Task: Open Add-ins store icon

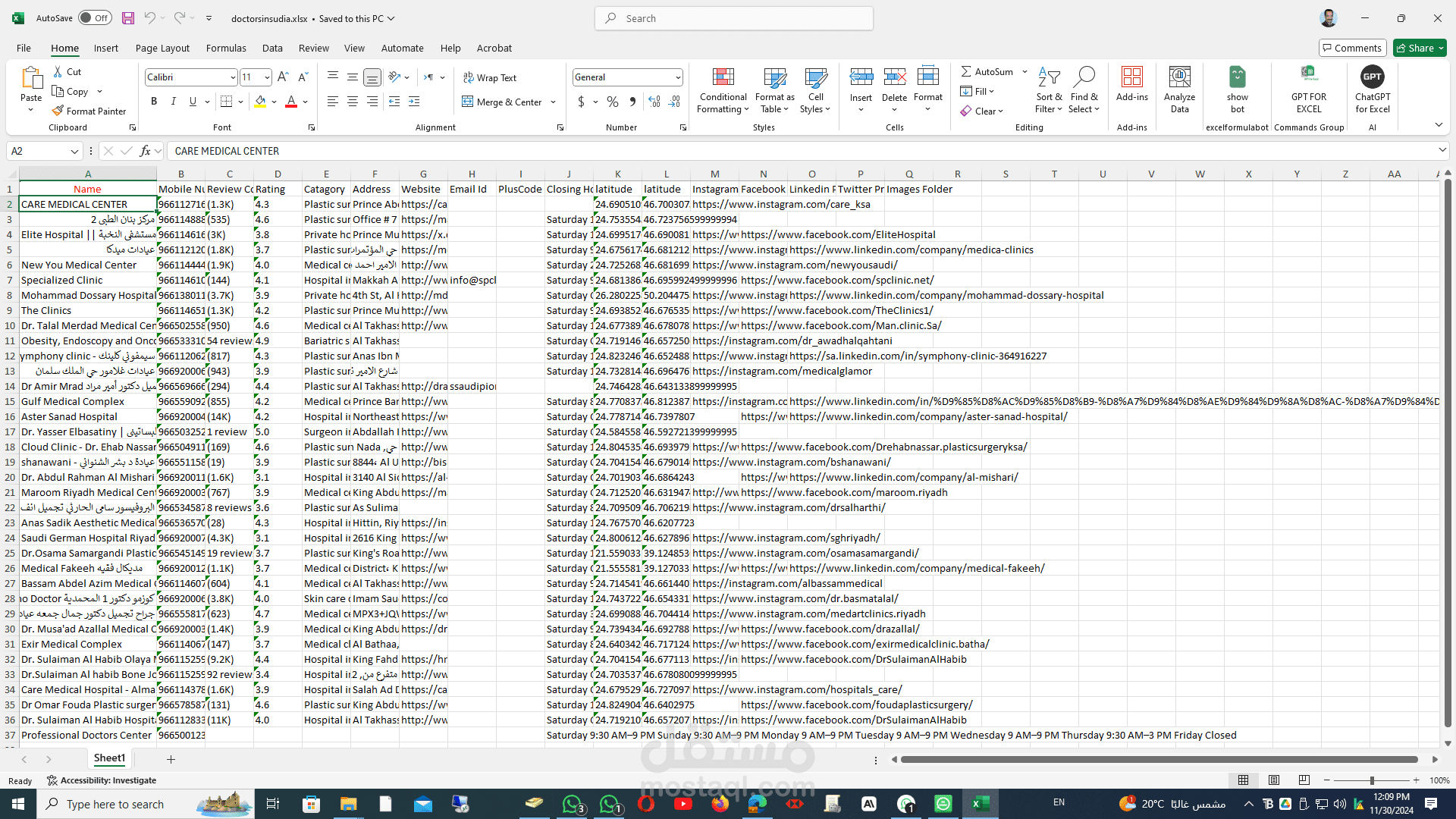Action: [1131, 77]
